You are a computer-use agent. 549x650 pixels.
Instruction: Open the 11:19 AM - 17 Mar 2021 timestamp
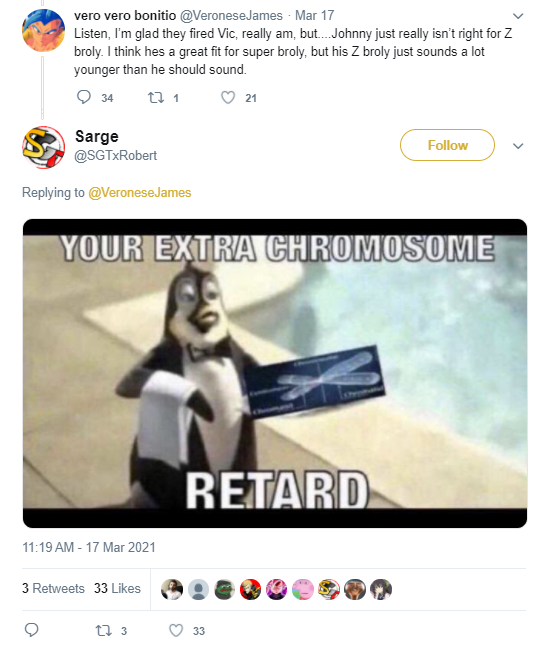[x=89, y=547]
